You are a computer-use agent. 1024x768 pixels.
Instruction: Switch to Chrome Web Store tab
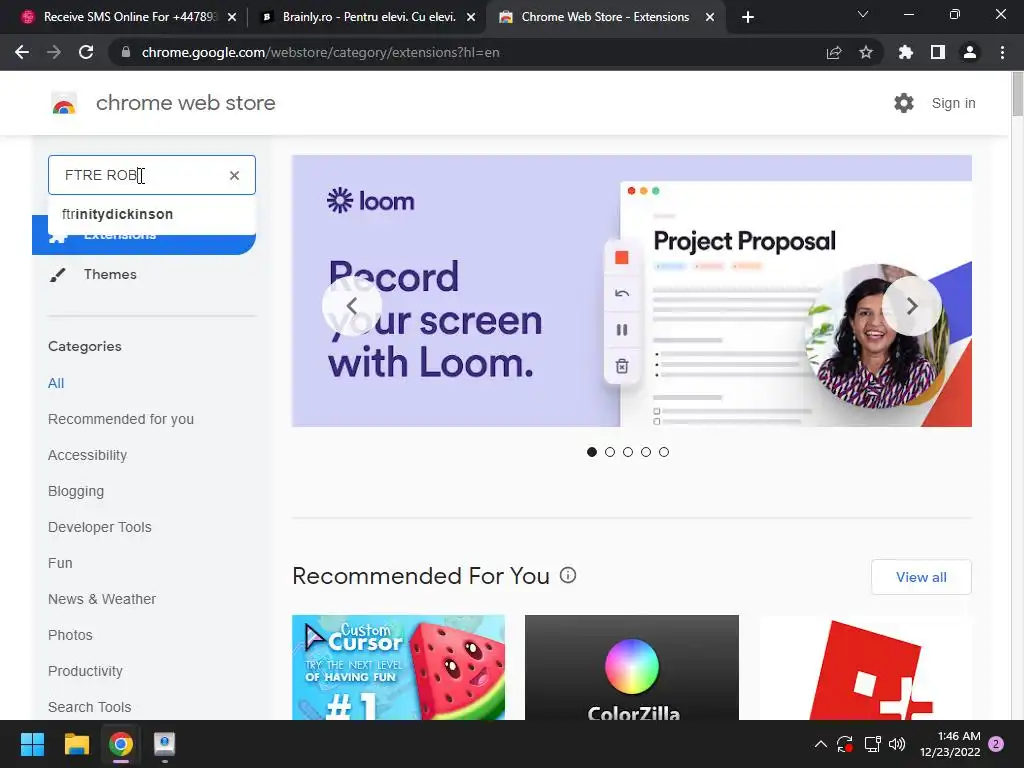click(x=605, y=17)
